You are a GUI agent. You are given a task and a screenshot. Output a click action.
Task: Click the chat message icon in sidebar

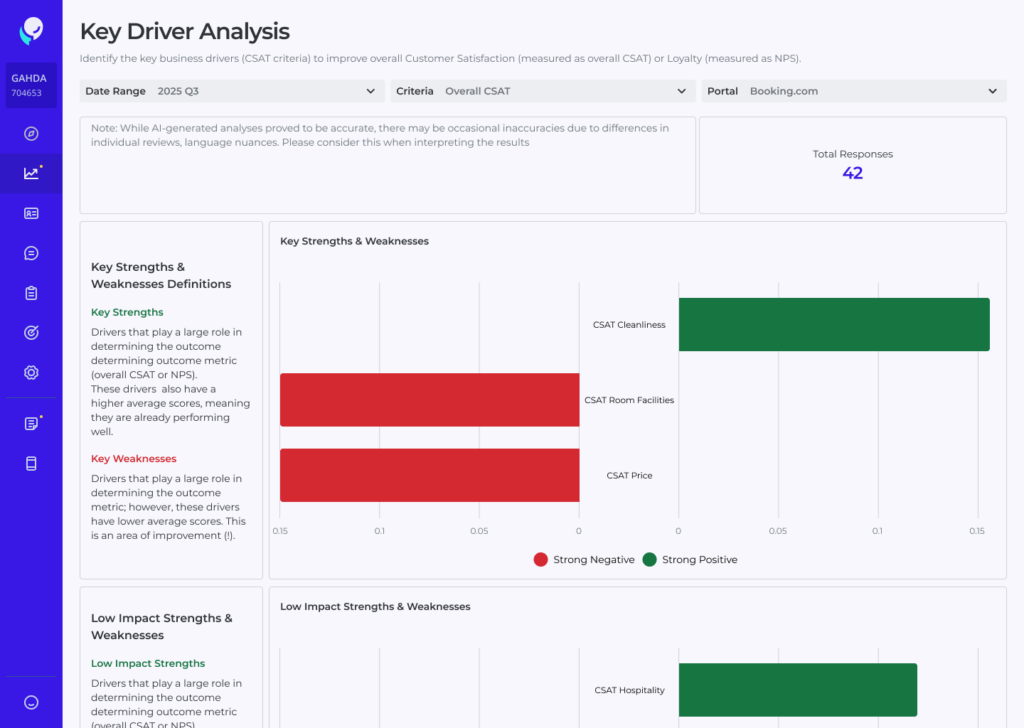pyautogui.click(x=31, y=253)
